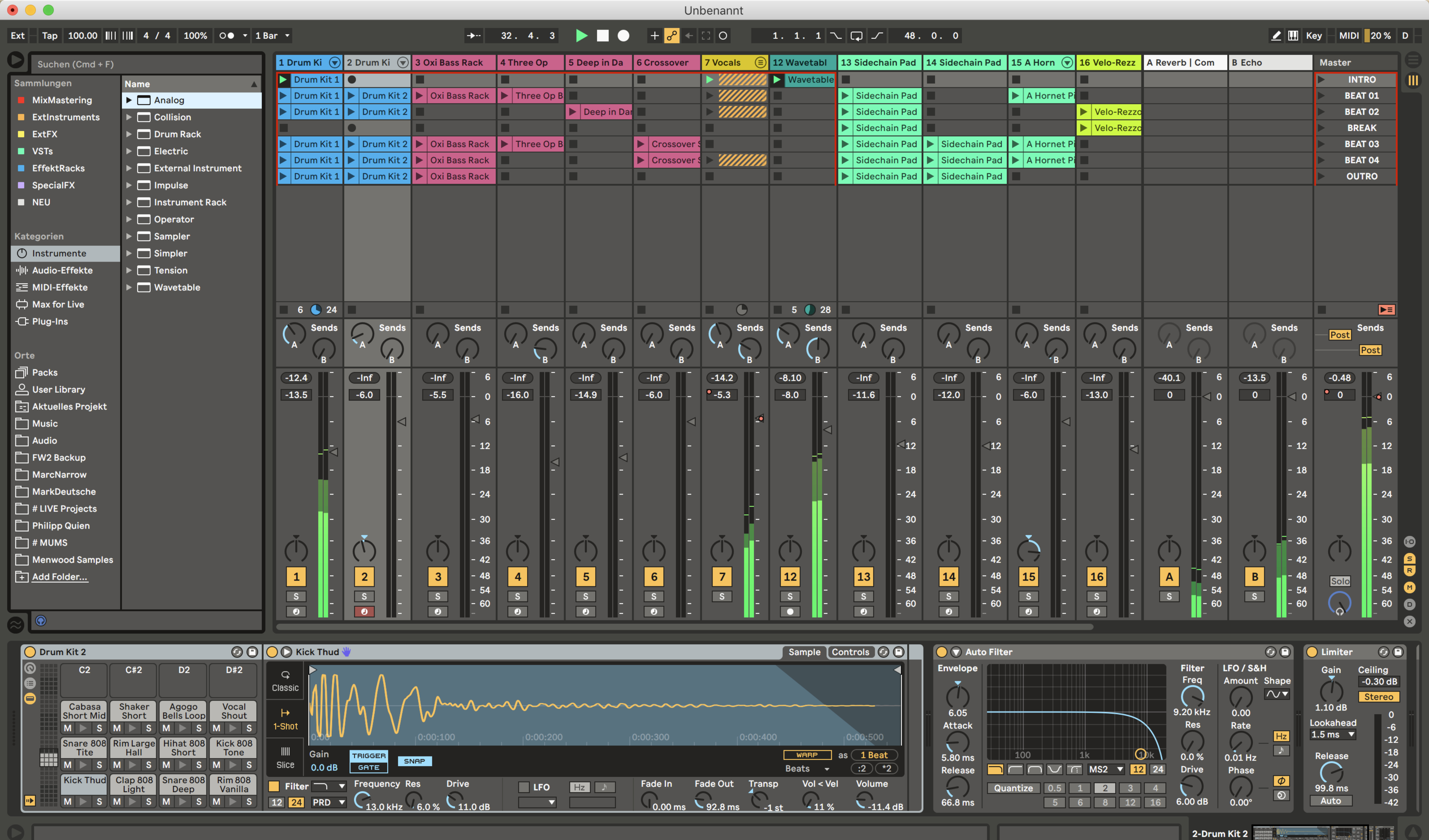
Task: Deactivate track 12 Wavetable activator
Action: point(790,576)
